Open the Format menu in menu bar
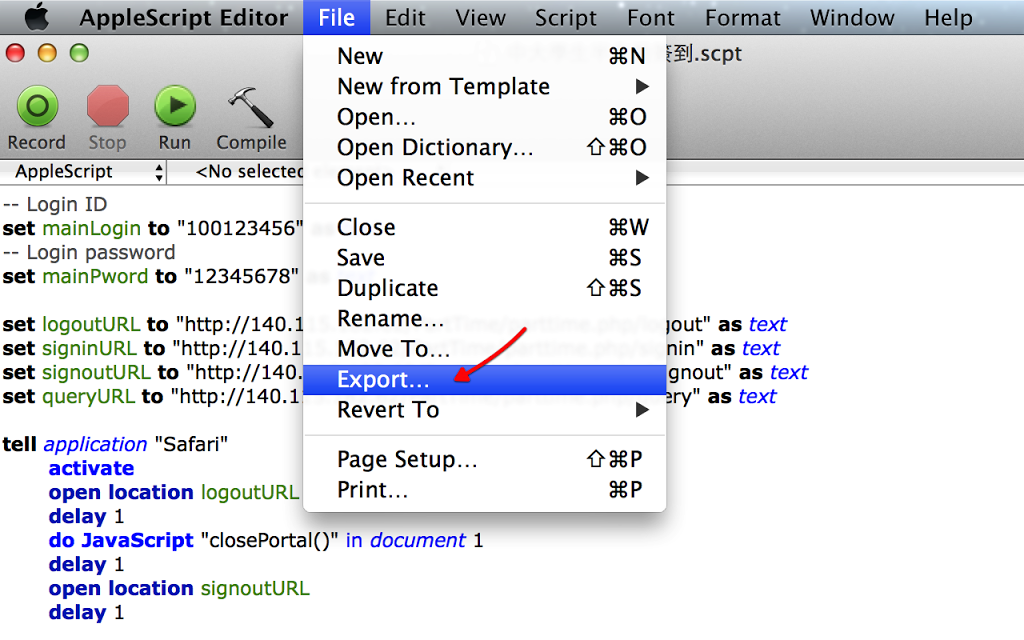Viewport: 1024px width, 640px height. pyautogui.click(x=742, y=18)
